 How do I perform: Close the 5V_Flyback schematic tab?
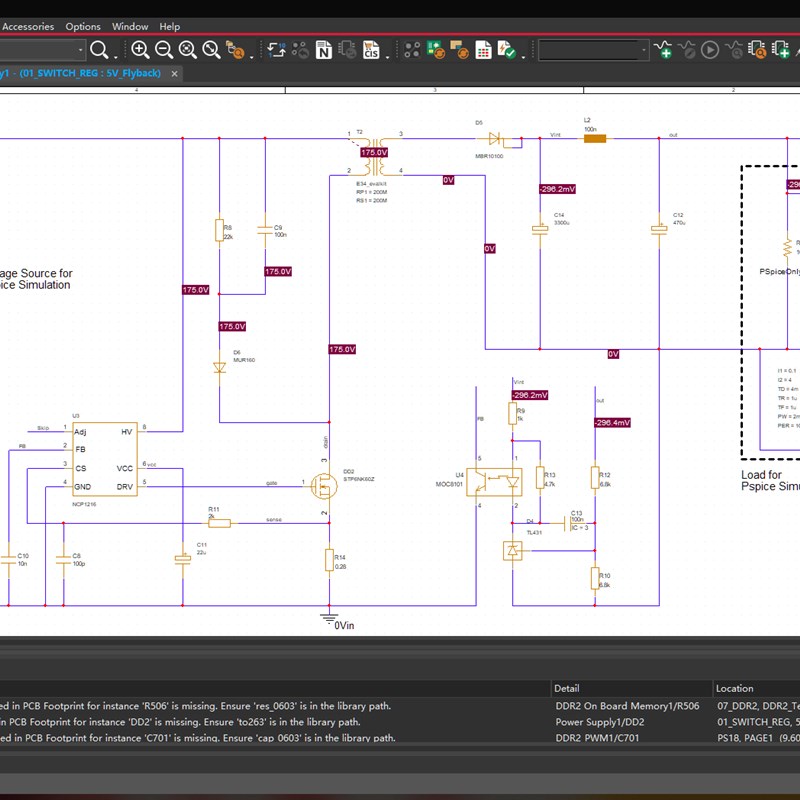174,73
